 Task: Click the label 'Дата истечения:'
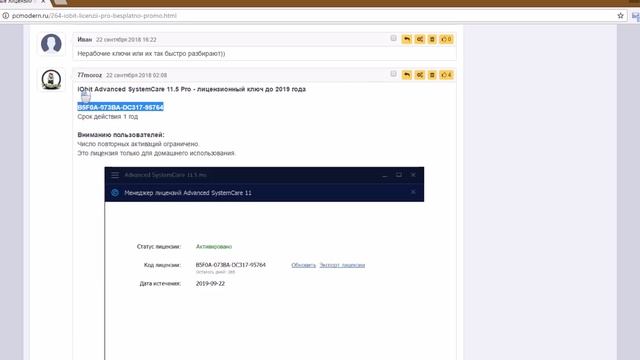pyautogui.click(x=160, y=284)
